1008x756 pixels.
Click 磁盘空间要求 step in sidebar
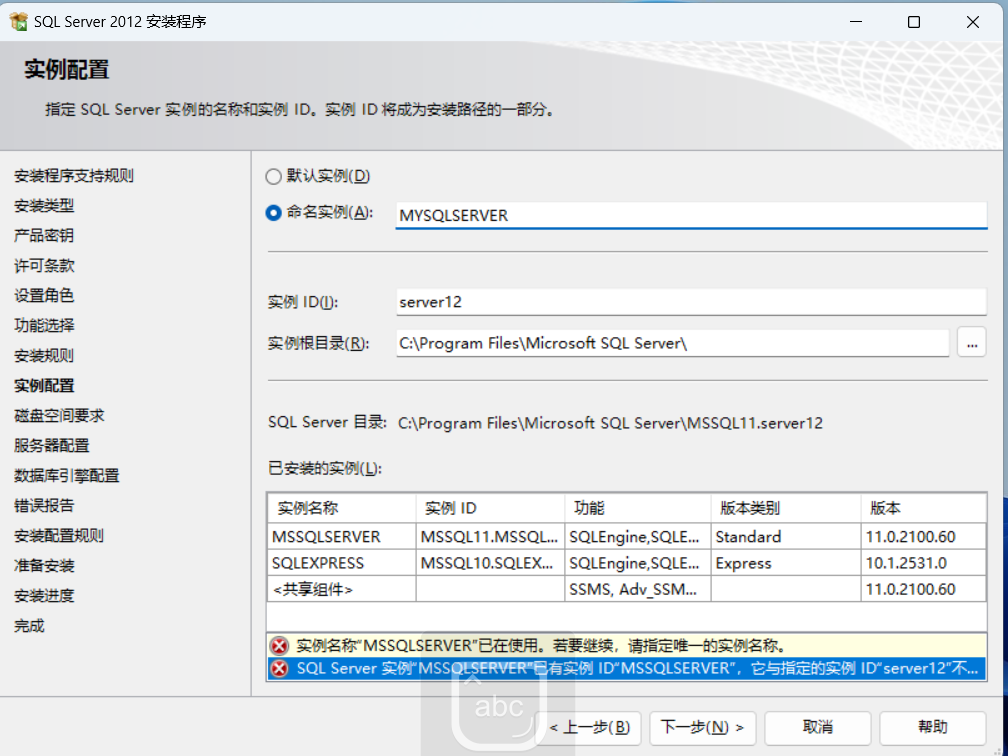coord(59,415)
